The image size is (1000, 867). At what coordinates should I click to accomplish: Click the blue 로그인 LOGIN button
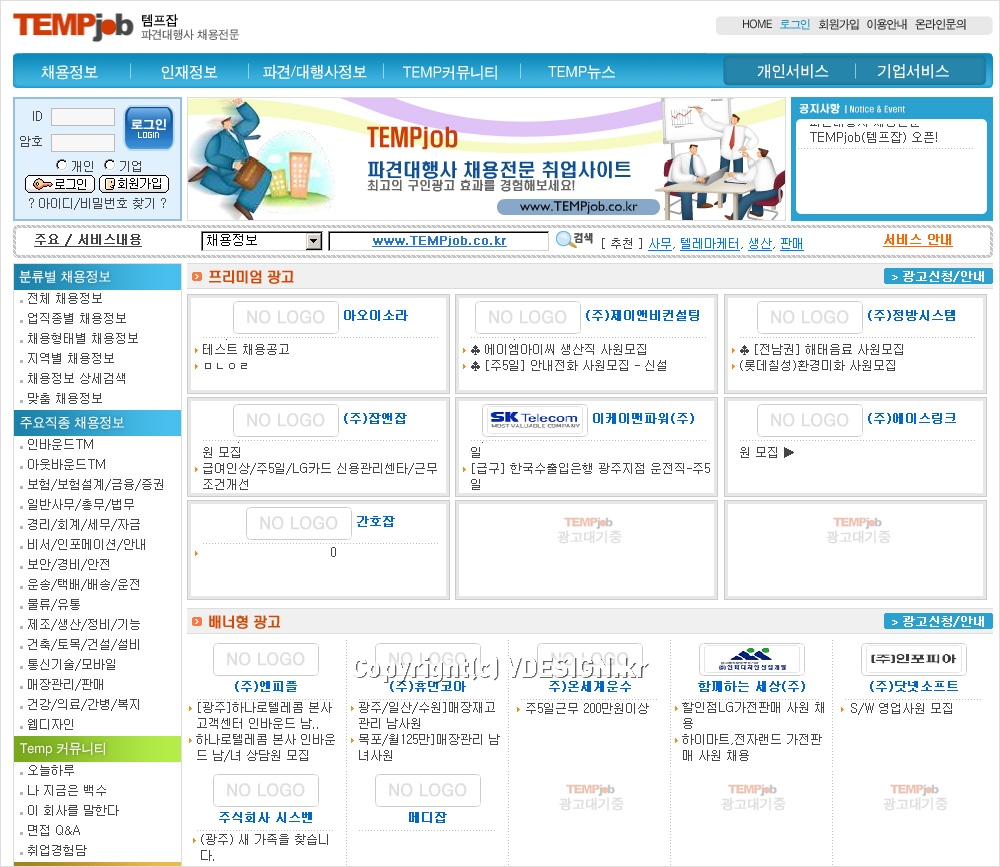point(149,128)
